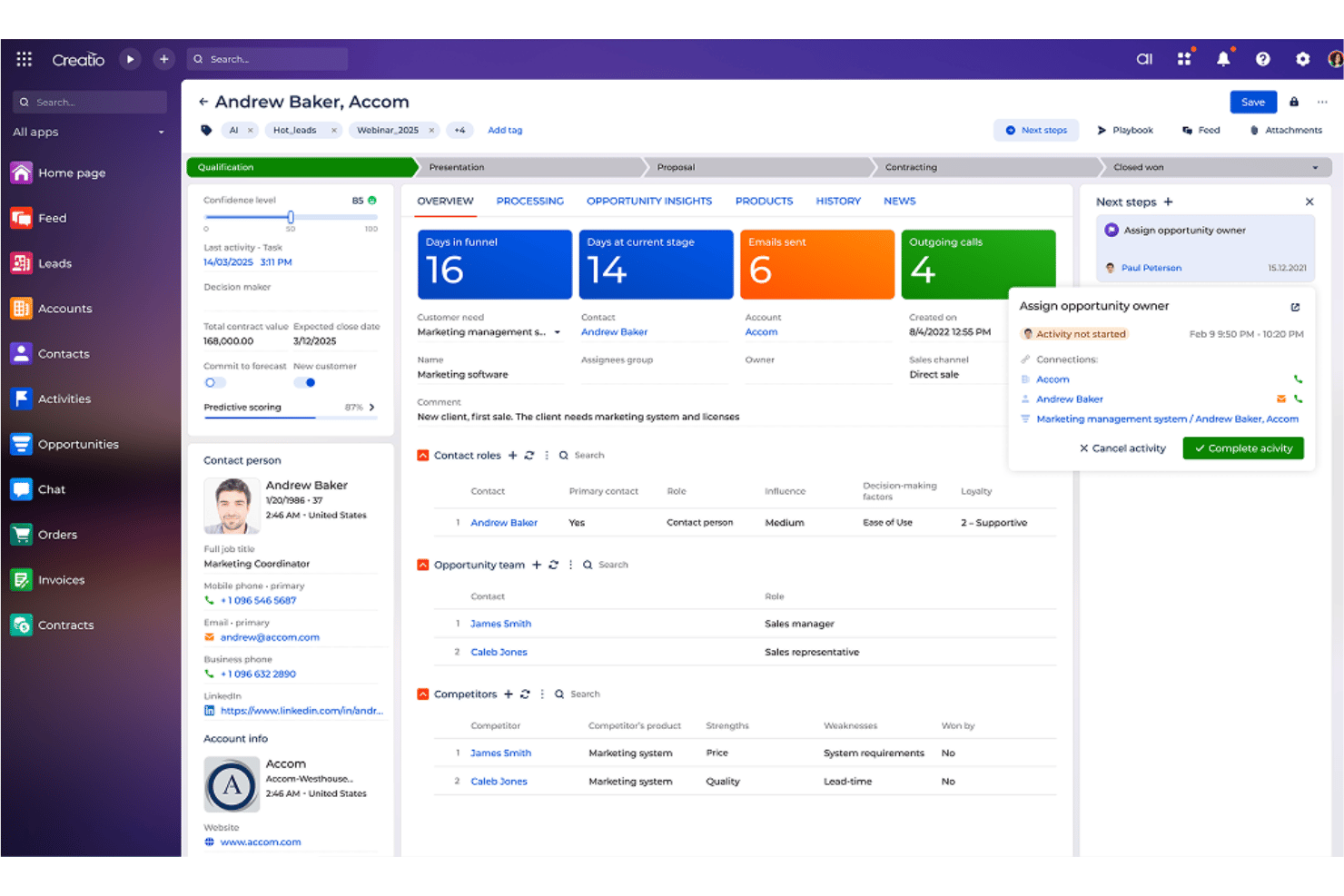Collapse the Opportunity team section
Screen dimensions: 1344x896
(x=422, y=565)
